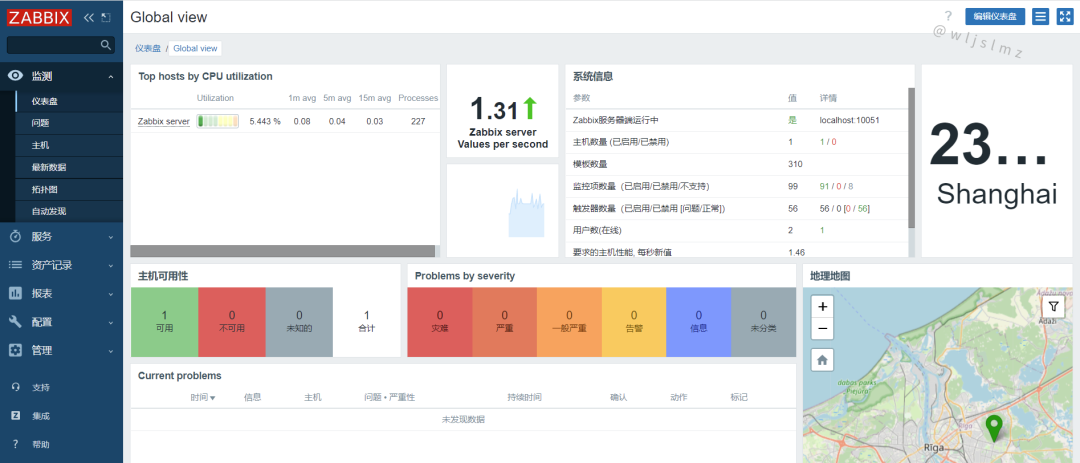Open the 帮助 link
The width and height of the screenshot is (1080, 463).
coord(41,445)
